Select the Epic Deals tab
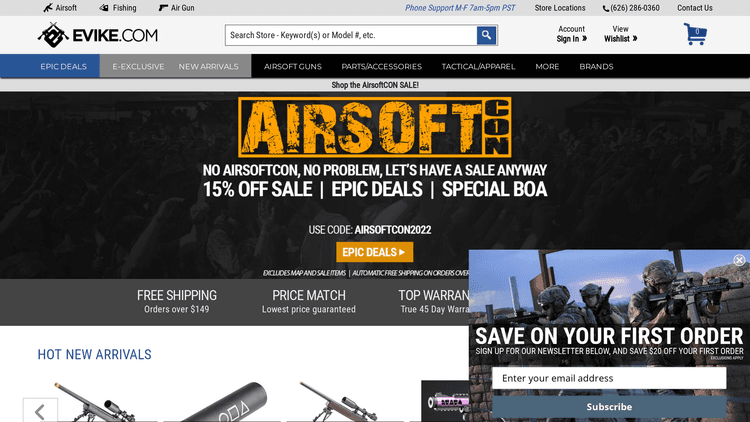Screen dimensions: 750x422 pyautogui.click(x=63, y=66)
